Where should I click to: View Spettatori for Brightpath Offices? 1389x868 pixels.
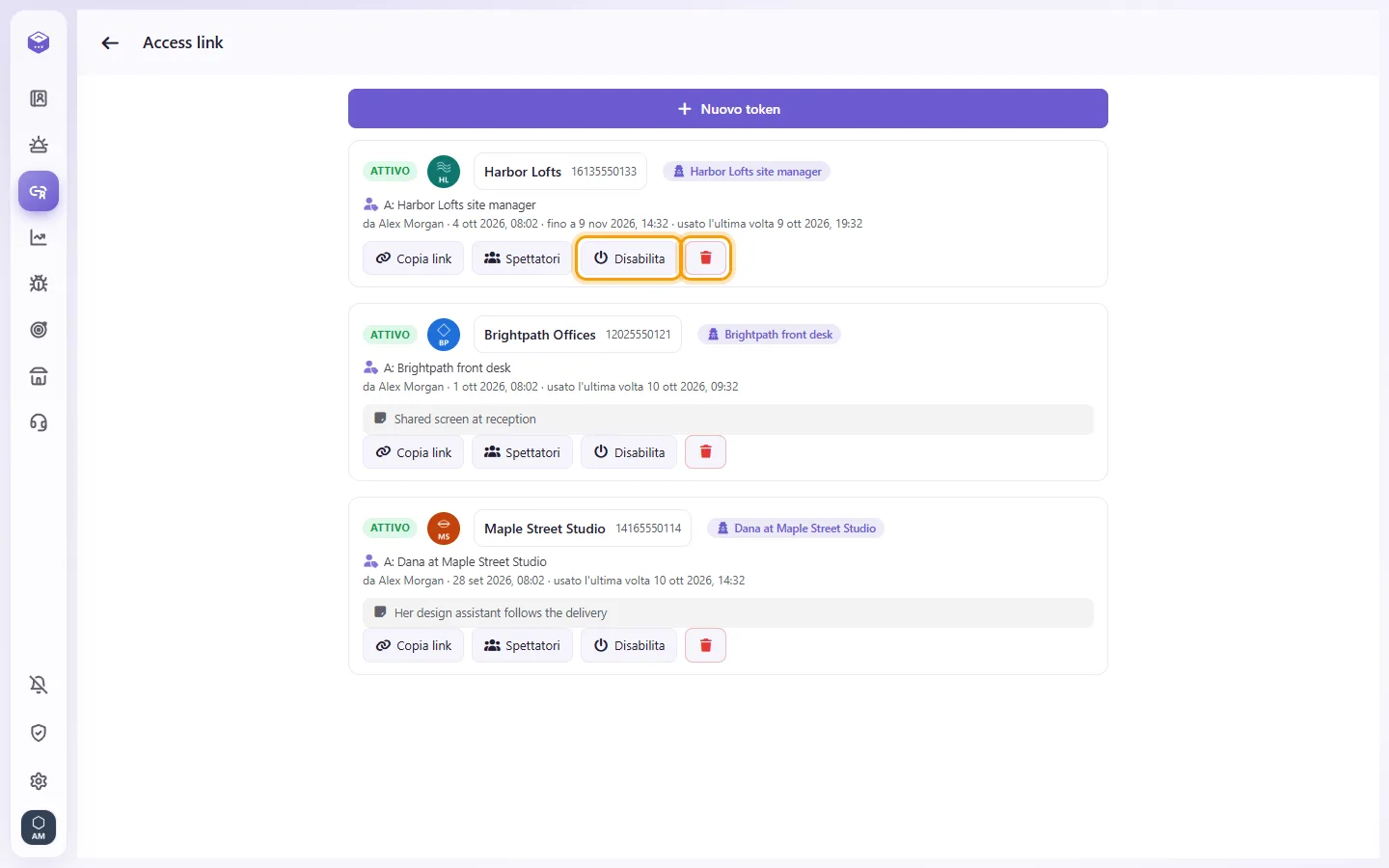522,452
